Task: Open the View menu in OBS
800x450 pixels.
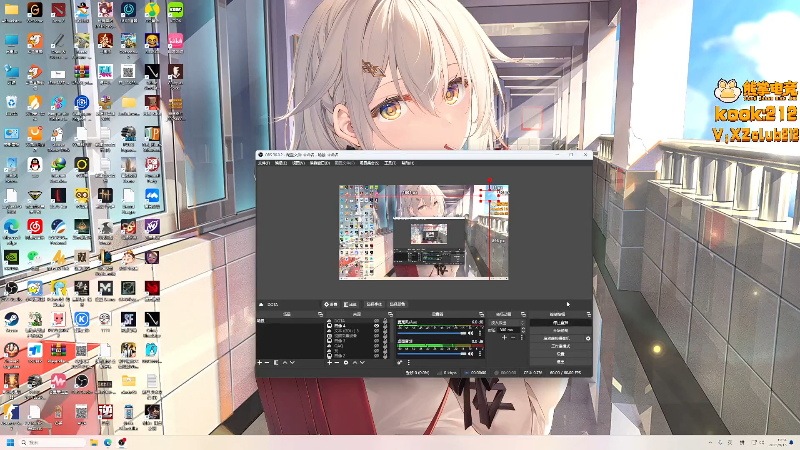Action: (298, 163)
